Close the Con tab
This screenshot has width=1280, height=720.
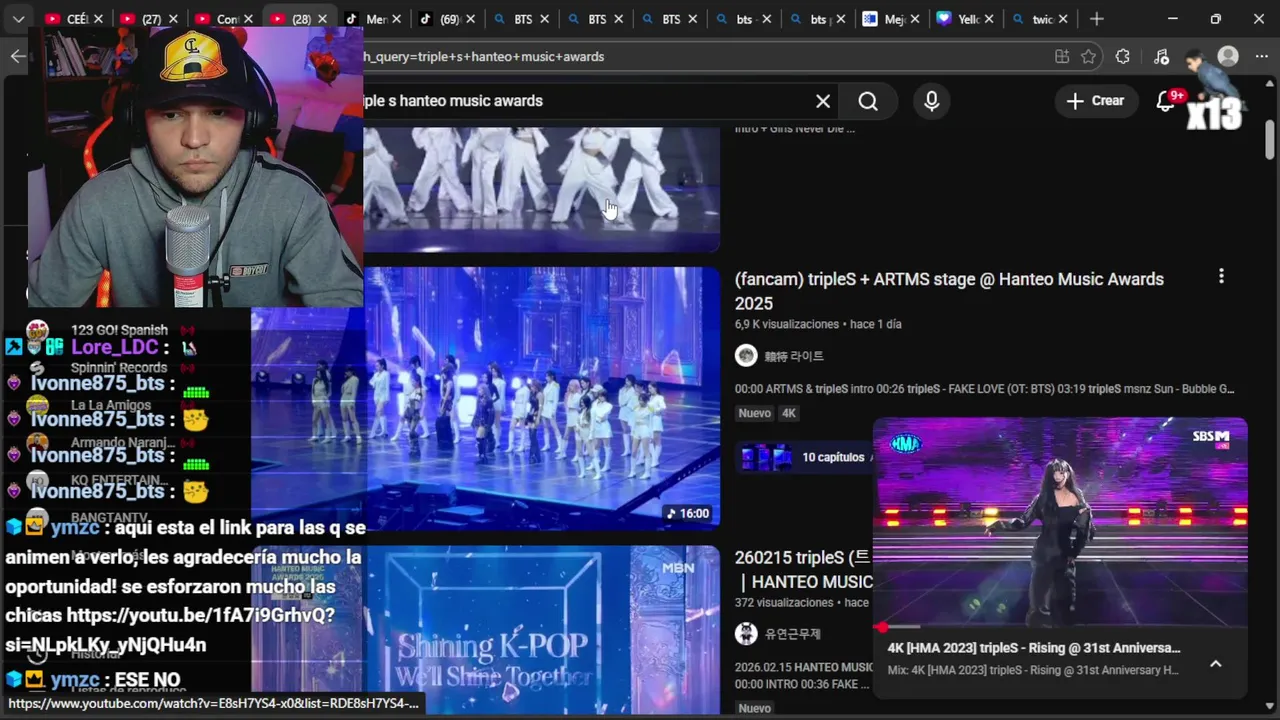point(247,19)
